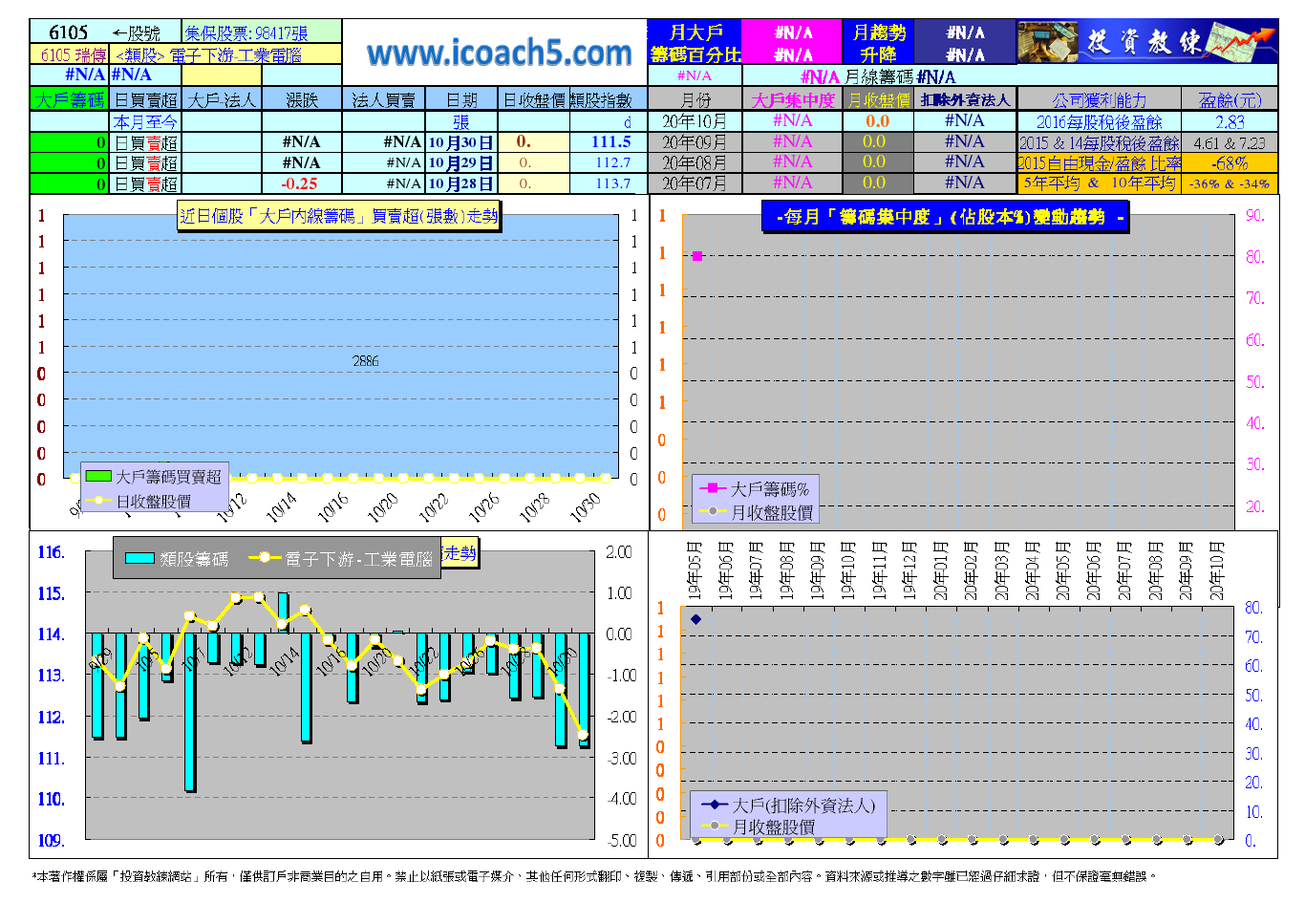Click 月收盤股價 legend entry in top-right chart
Screen dimensions: 1305x924
pos(771,512)
